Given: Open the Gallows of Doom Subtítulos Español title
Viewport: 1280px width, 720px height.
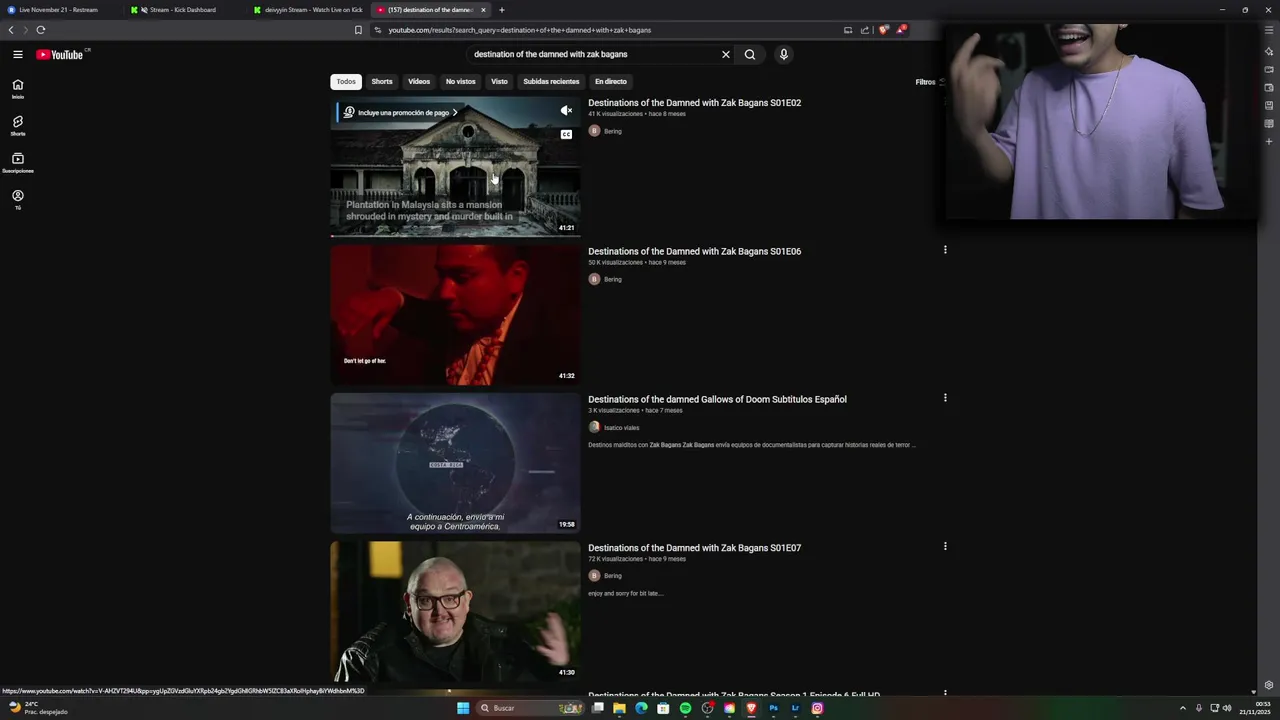Looking at the screenshot, I should click(717, 399).
